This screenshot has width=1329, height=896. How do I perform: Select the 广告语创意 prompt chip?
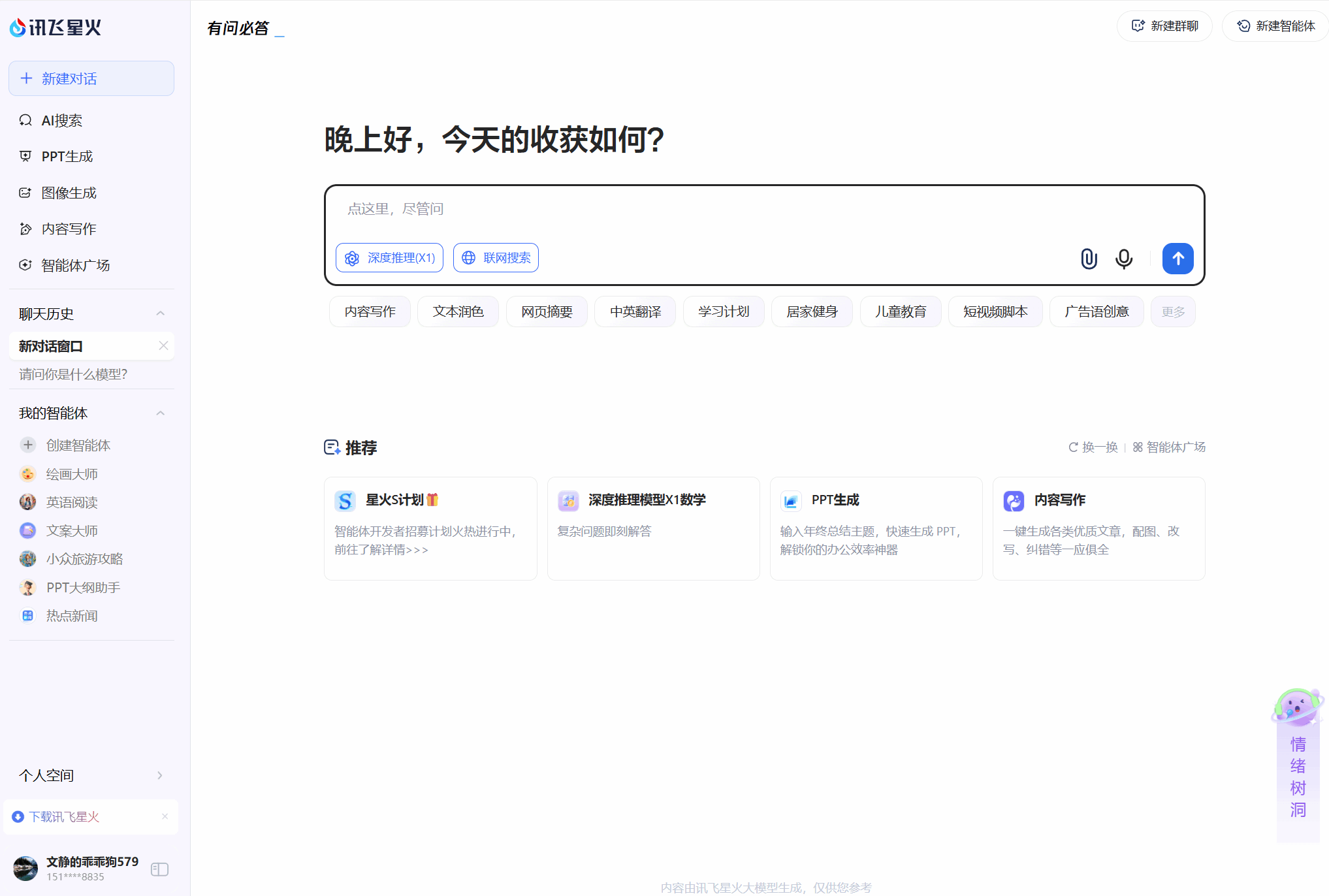pyautogui.click(x=1097, y=312)
